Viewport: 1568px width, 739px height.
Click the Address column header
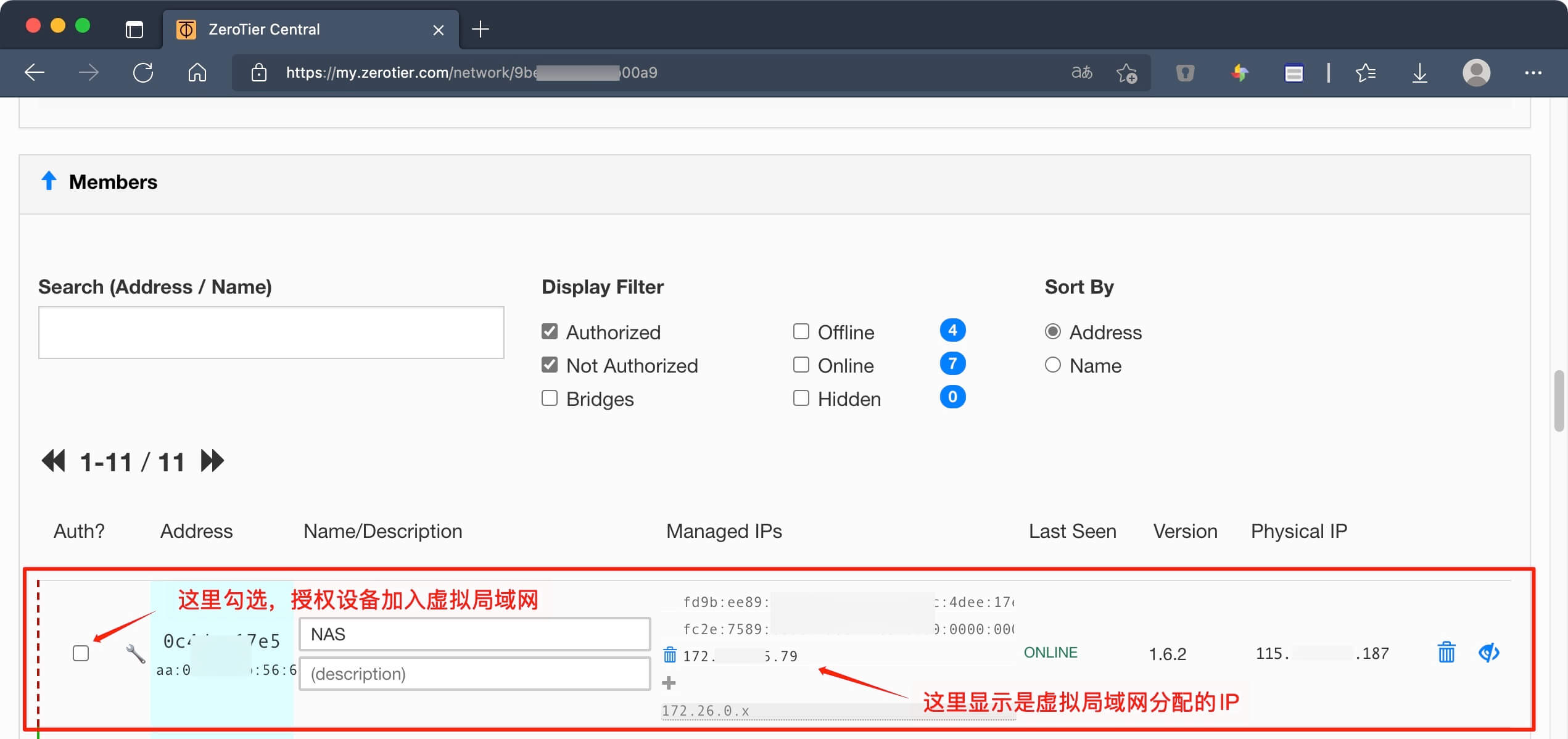[197, 531]
